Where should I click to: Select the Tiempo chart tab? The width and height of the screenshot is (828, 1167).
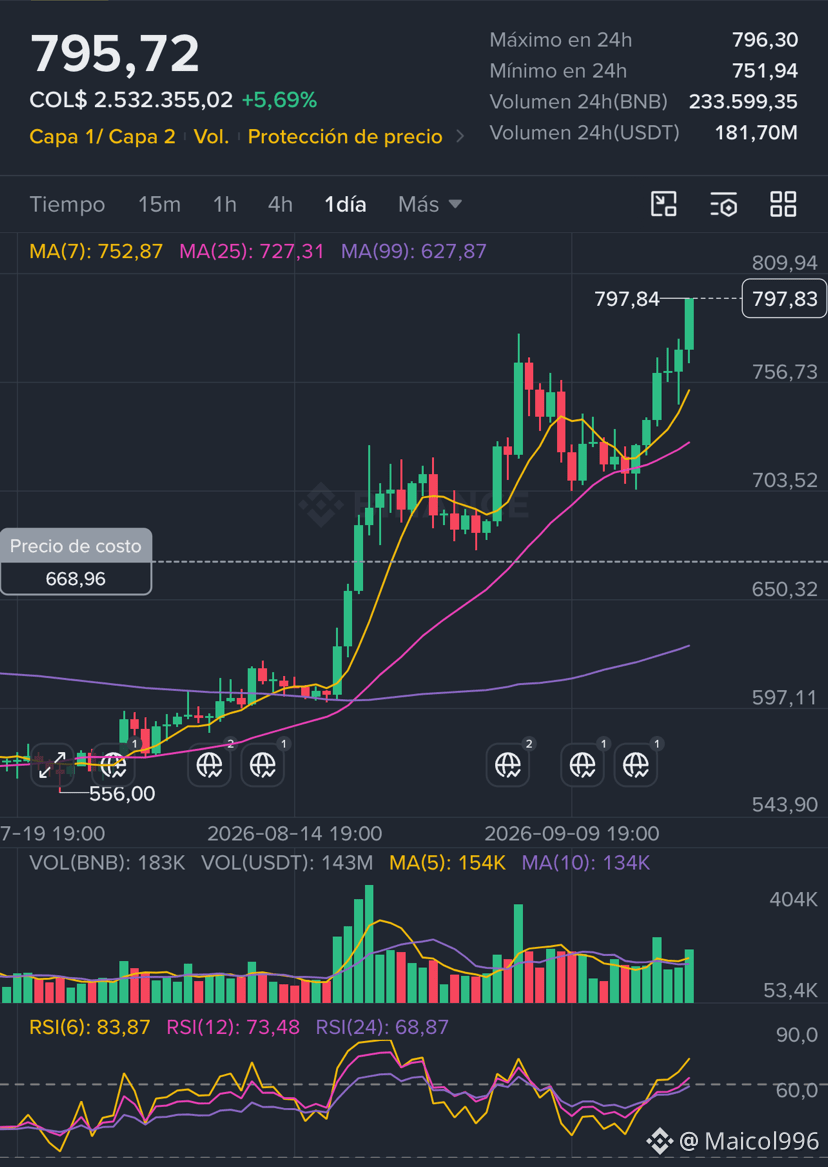[67, 204]
